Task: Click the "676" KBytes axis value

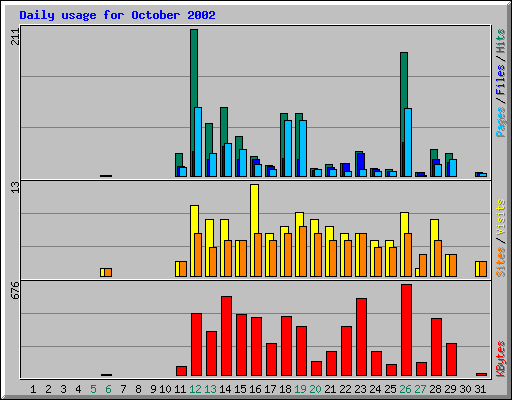Action: coord(15,291)
